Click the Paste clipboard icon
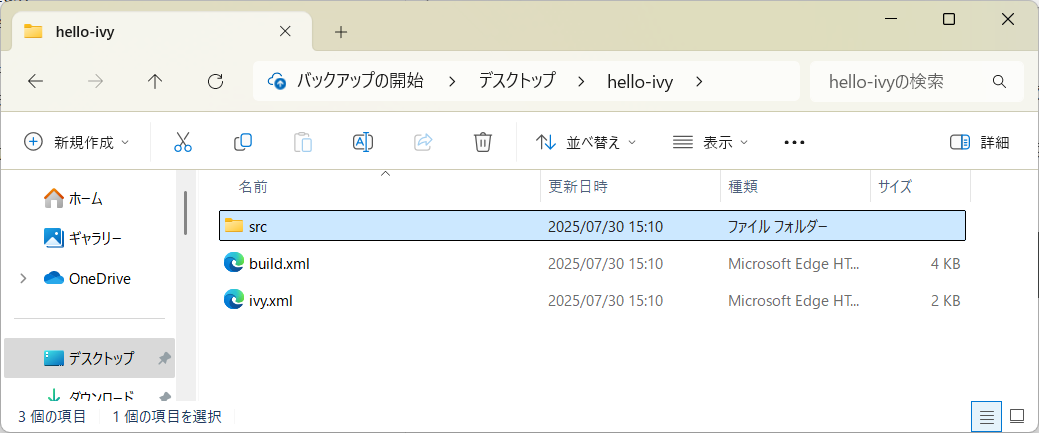1039x433 pixels. point(303,142)
